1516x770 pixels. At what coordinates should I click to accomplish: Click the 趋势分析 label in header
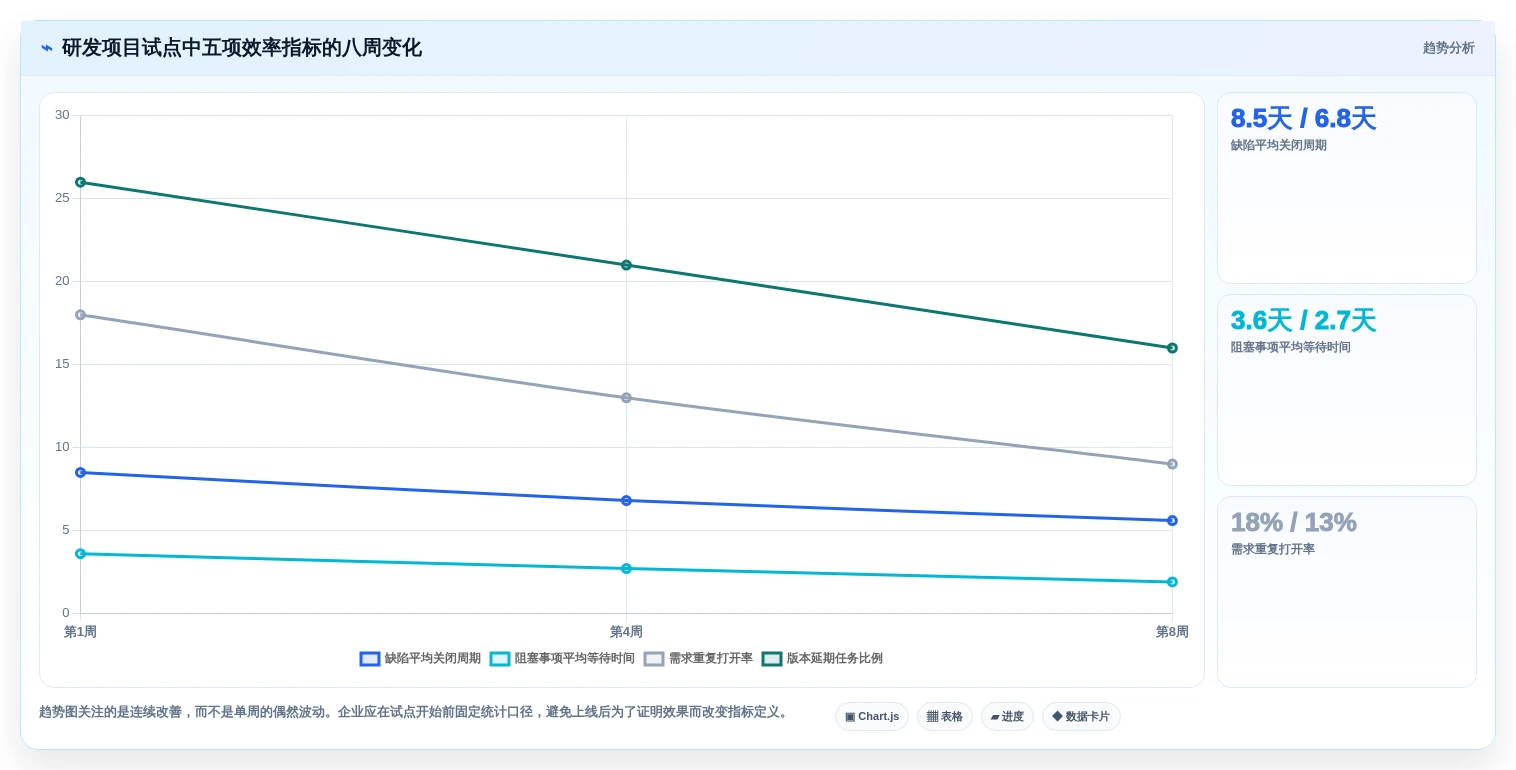point(1448,48)
